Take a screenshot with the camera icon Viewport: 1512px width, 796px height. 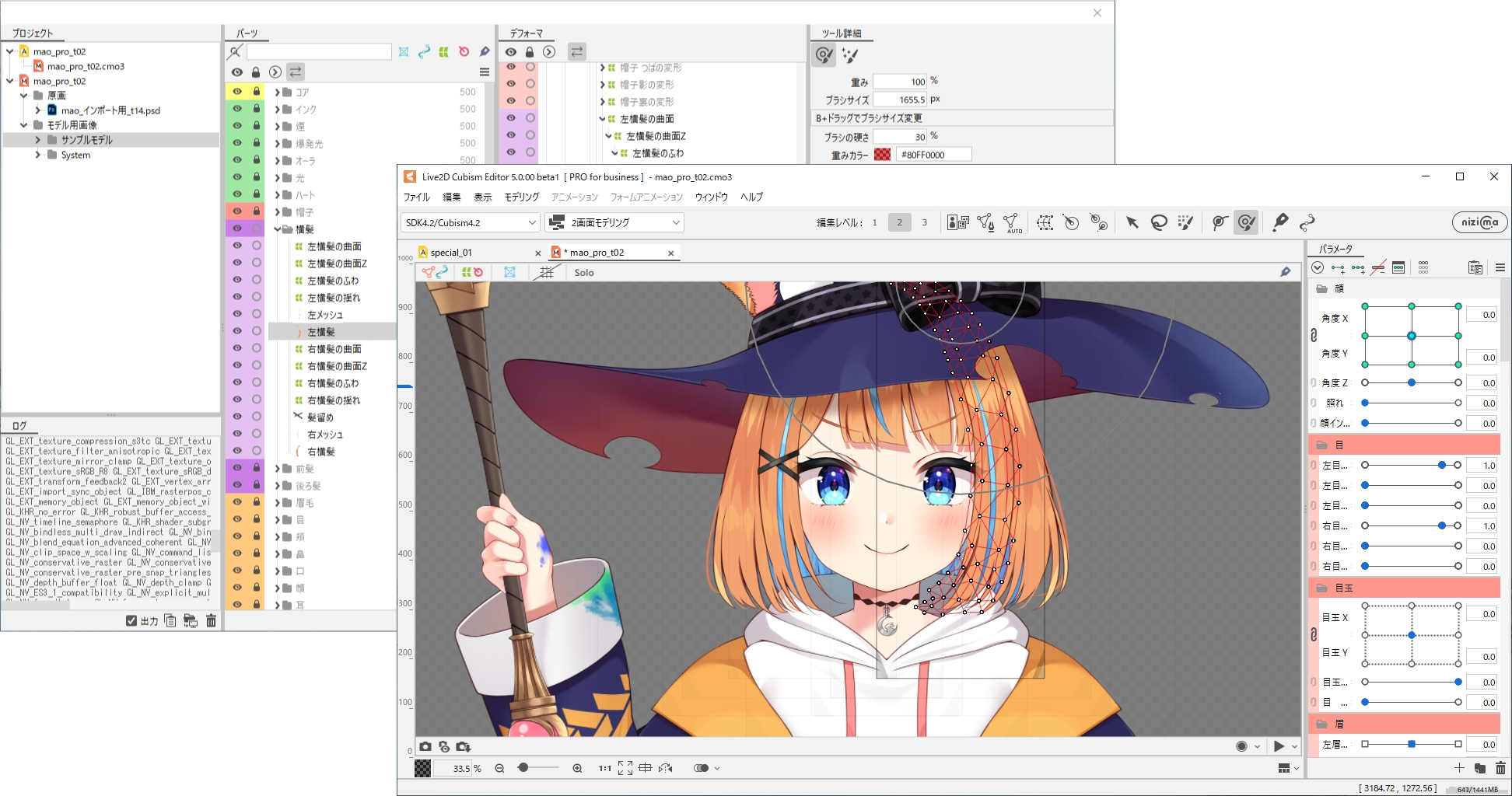tap(425, 746)
